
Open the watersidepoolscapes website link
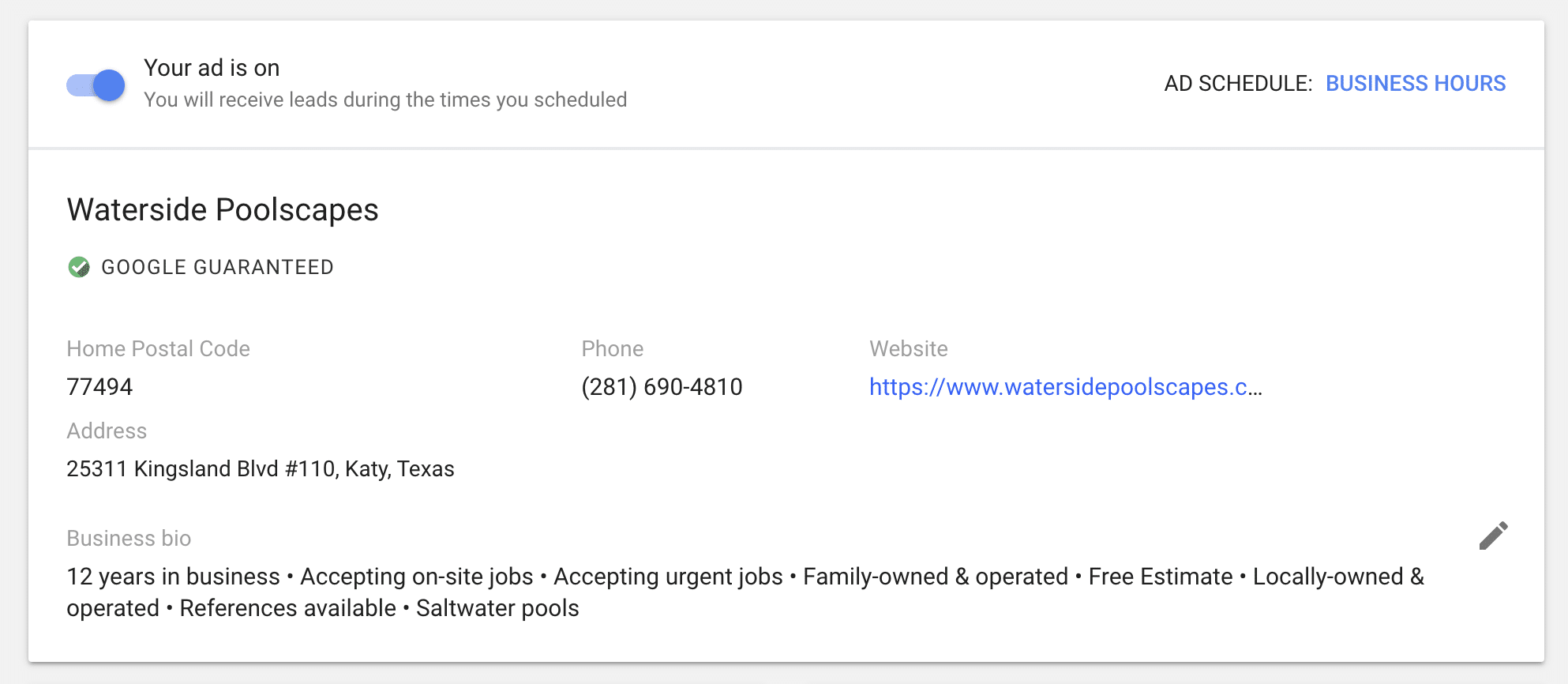pyautogui.click(x=1066, y=387)
